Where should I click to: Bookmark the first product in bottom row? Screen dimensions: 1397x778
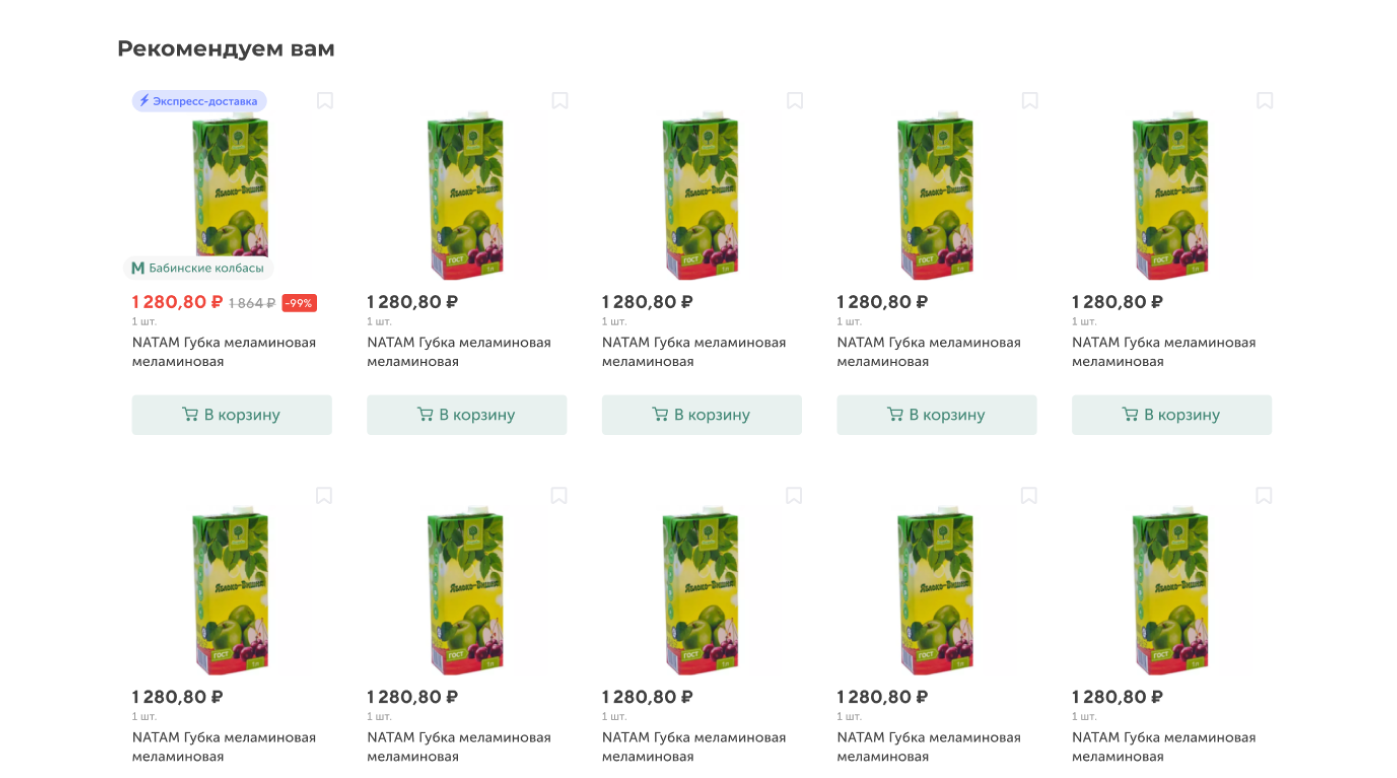coord(324,495)
